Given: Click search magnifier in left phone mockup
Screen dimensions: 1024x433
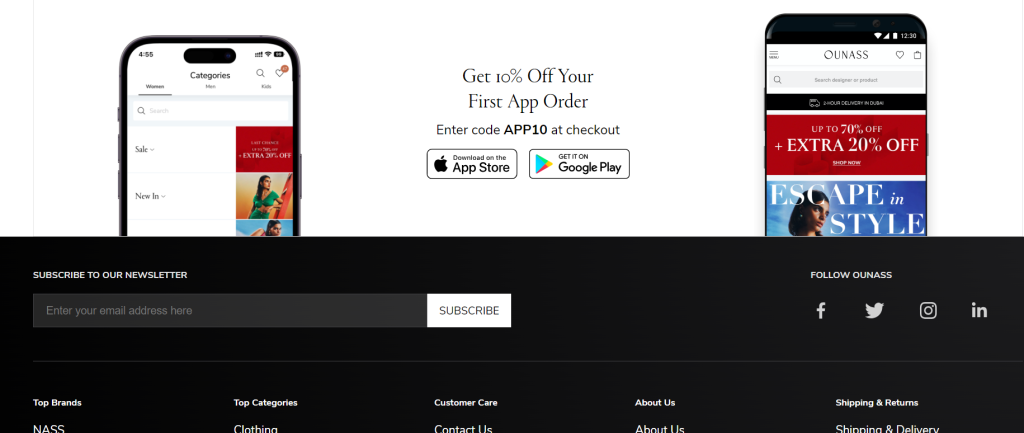Looking at the screenshot, I should pos(260,73).
